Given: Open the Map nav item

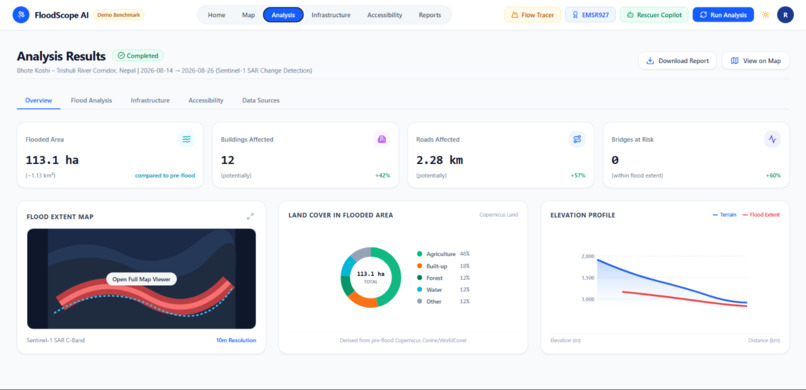Looking at the screenshot, I should [248, 15].
